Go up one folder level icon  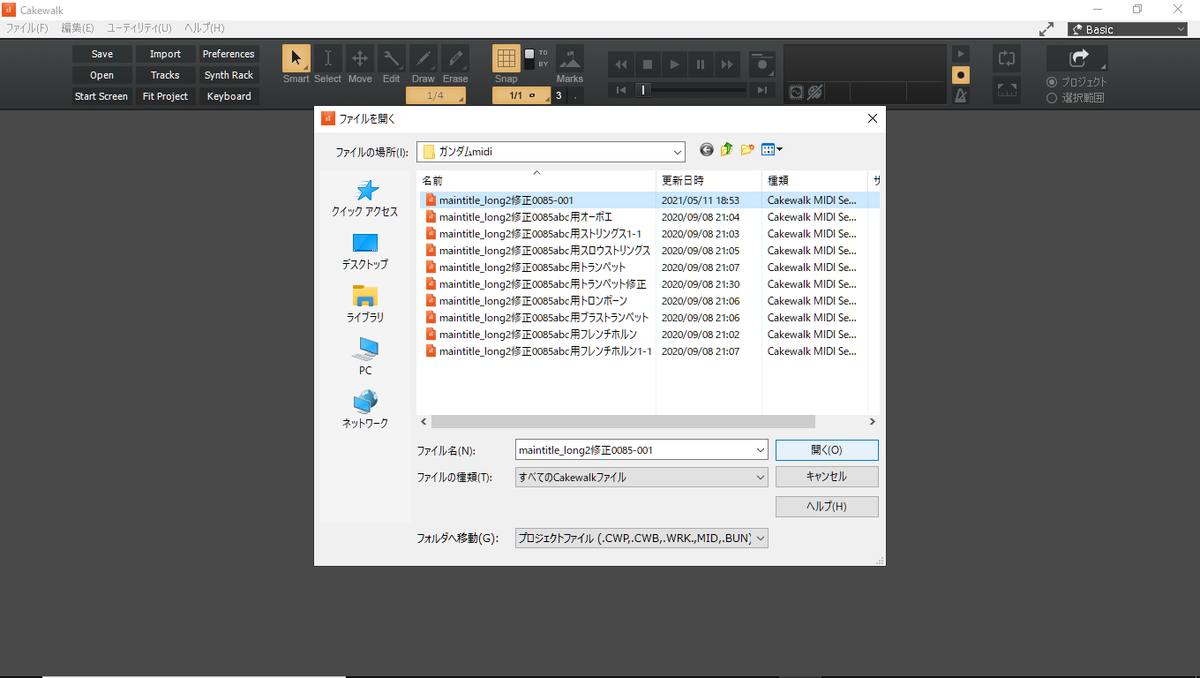click(x=727, y=150)
